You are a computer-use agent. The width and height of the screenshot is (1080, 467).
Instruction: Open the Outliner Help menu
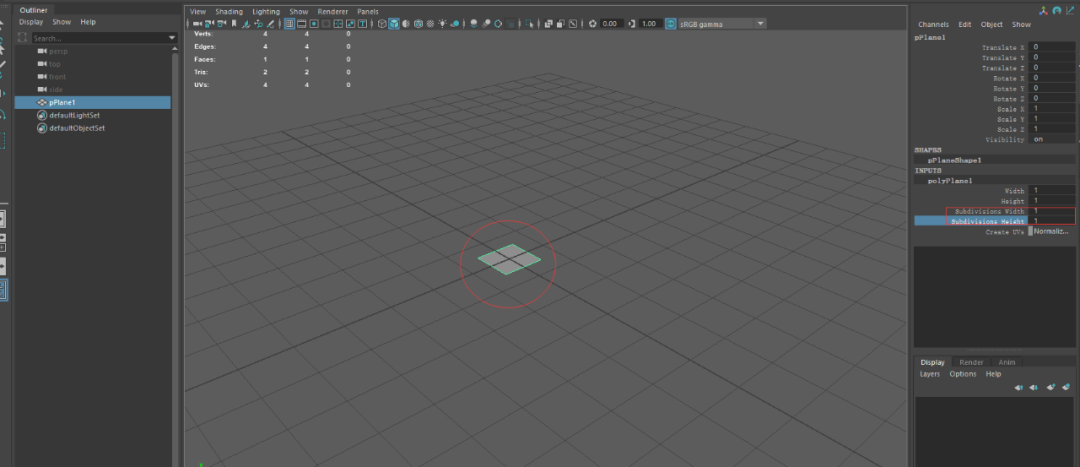point(88,22)
